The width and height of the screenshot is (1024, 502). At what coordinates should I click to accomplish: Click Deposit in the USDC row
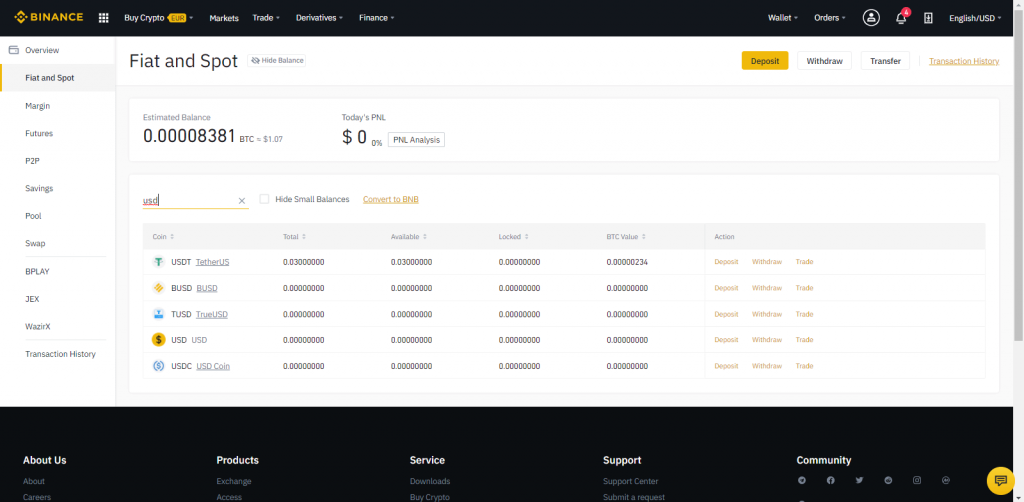pos(726,366)
